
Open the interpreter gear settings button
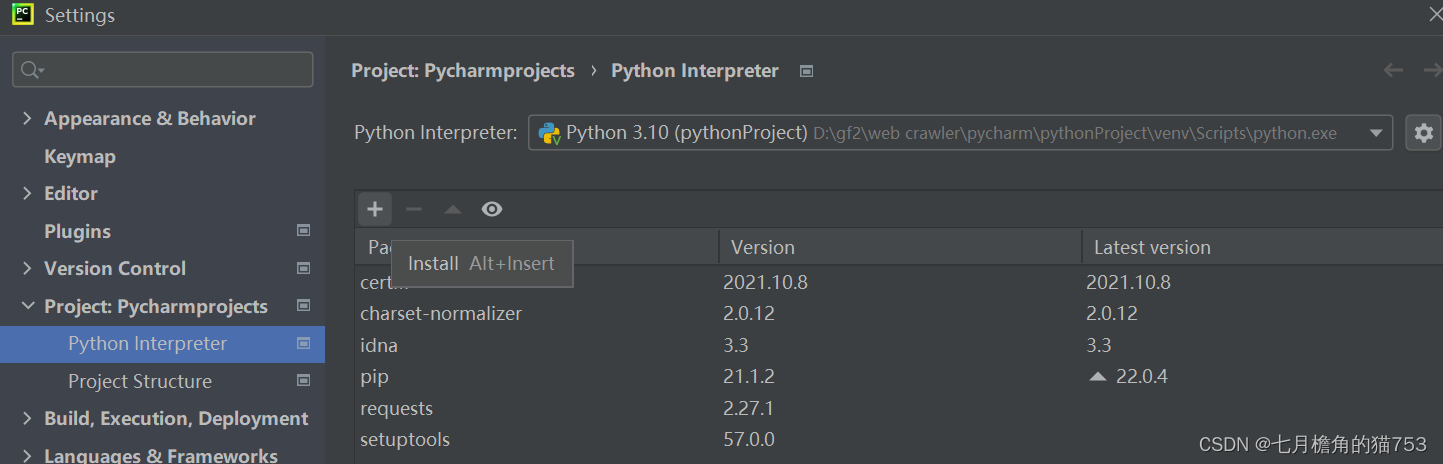pos(1423,133)
